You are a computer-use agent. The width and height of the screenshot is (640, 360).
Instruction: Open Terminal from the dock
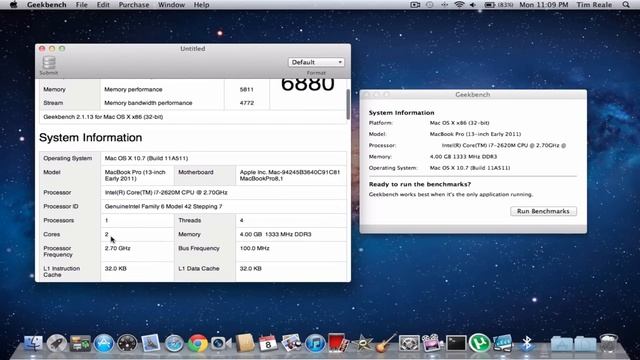[x=456, y=343]
